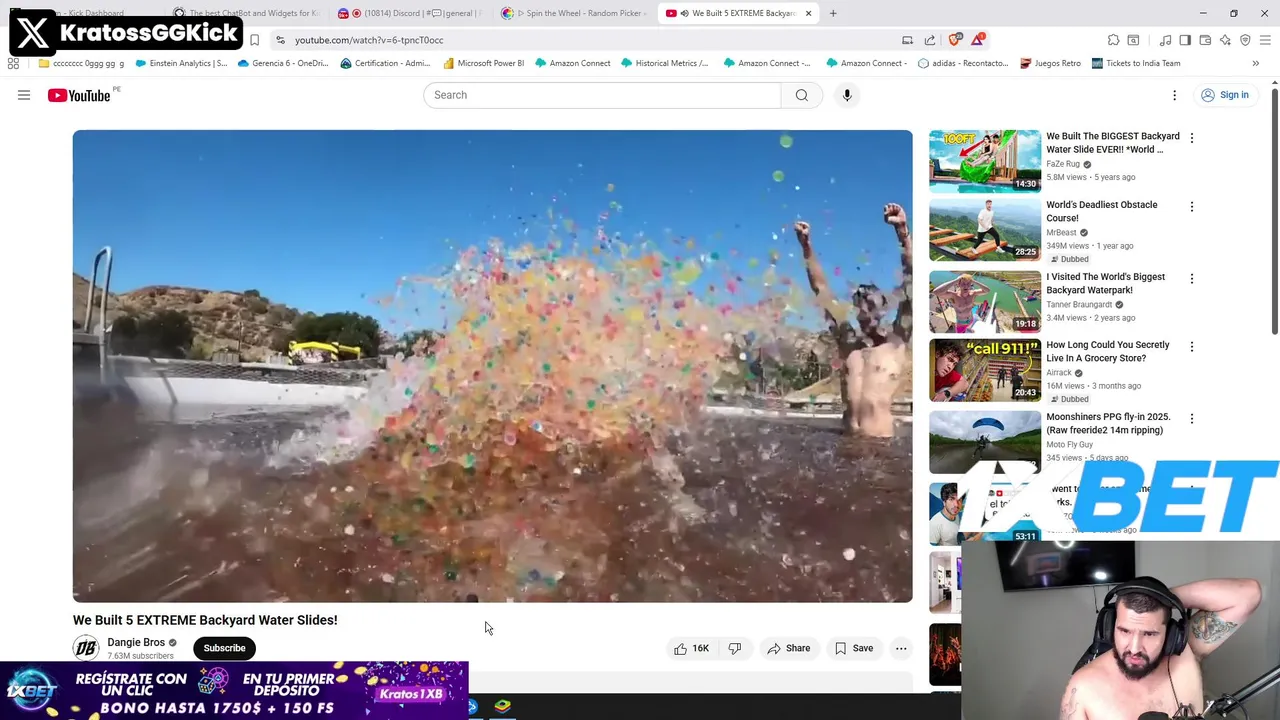Open options for Moonshiners PPG video
The height and width of the screenshot is (720, 1280).
pyautogui.click(x=1191, y=419)
